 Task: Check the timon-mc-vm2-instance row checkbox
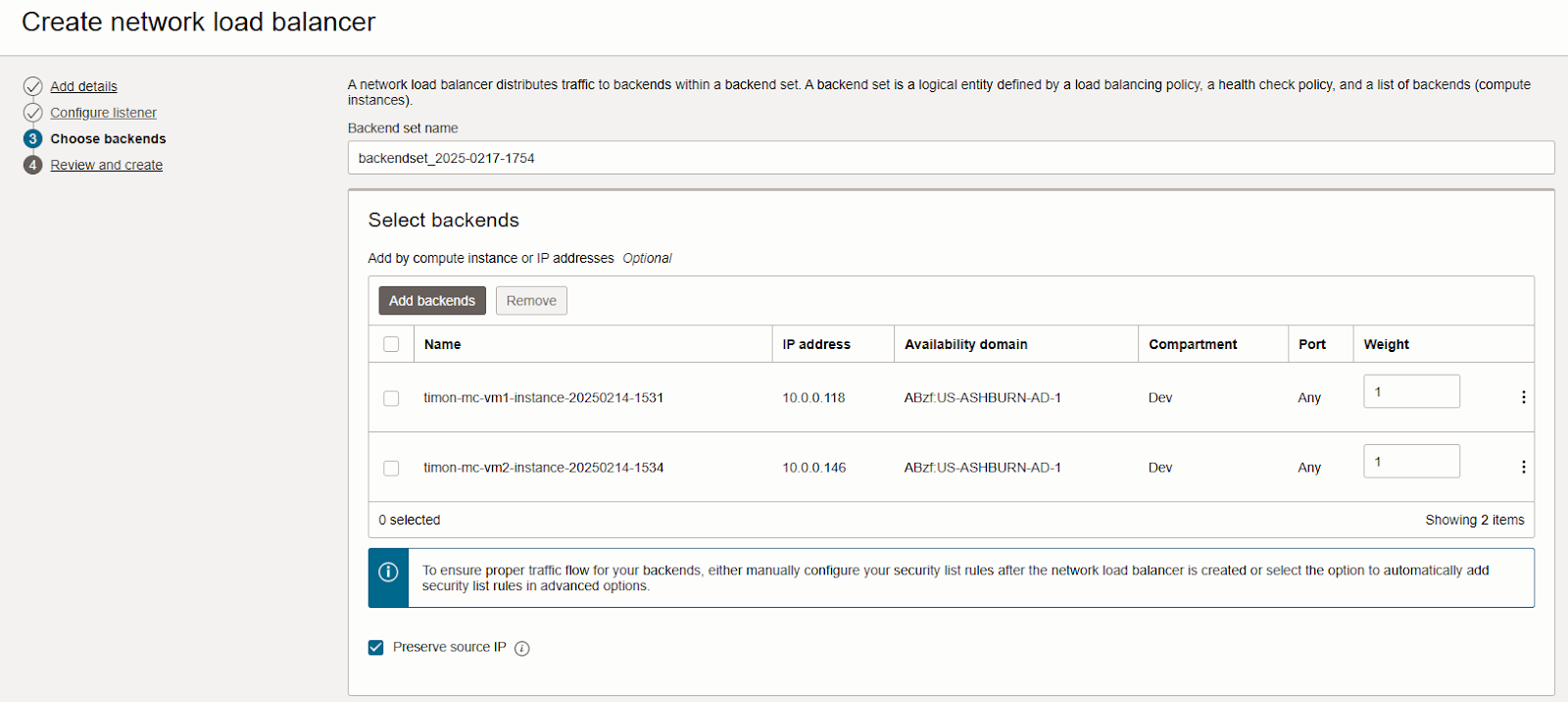point(391,469)
